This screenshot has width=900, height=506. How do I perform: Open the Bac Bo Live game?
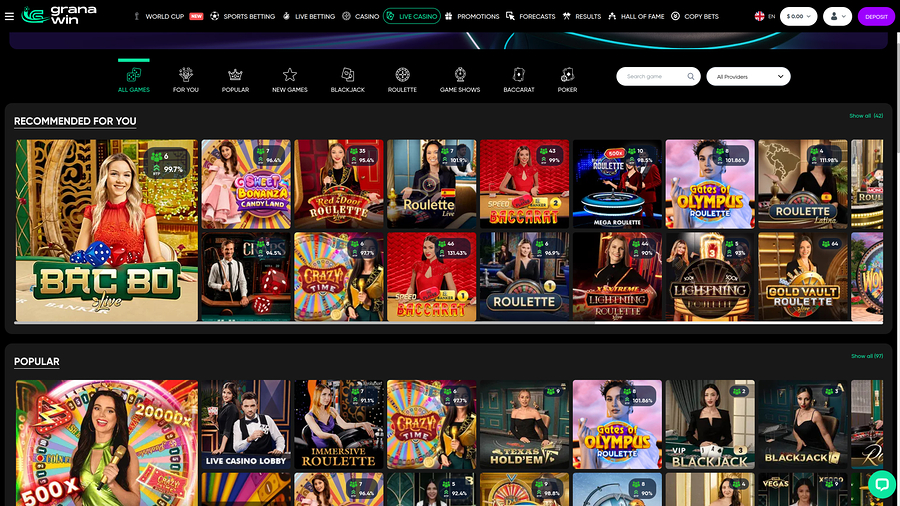[x=107, y=230]
